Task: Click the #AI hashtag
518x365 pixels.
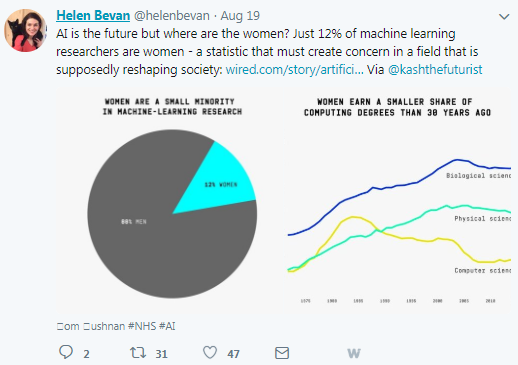Action: (167, 326)
